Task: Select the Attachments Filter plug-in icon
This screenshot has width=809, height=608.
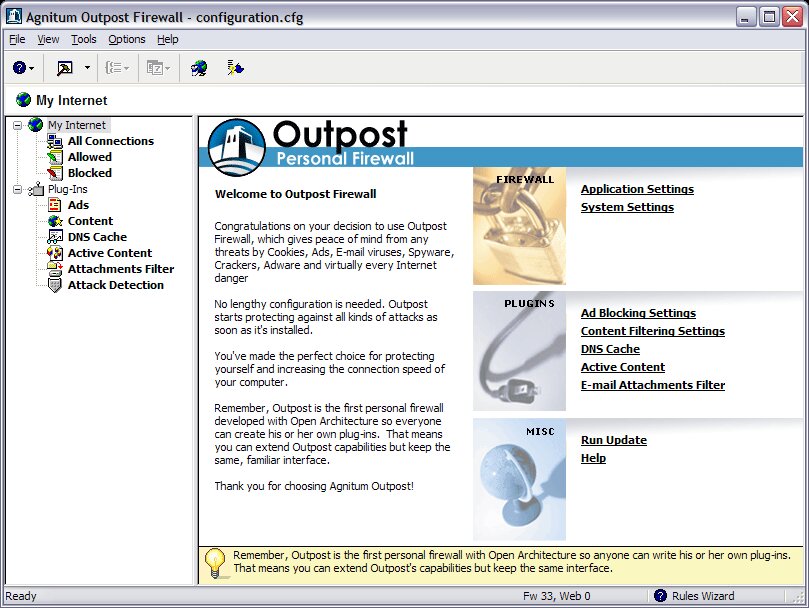Action: pos(55,268)
